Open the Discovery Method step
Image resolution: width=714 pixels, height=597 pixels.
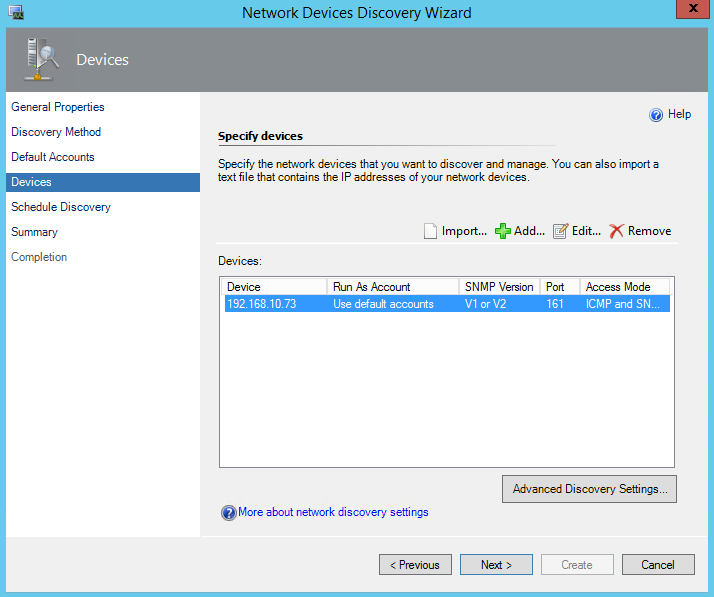(56, 132)
